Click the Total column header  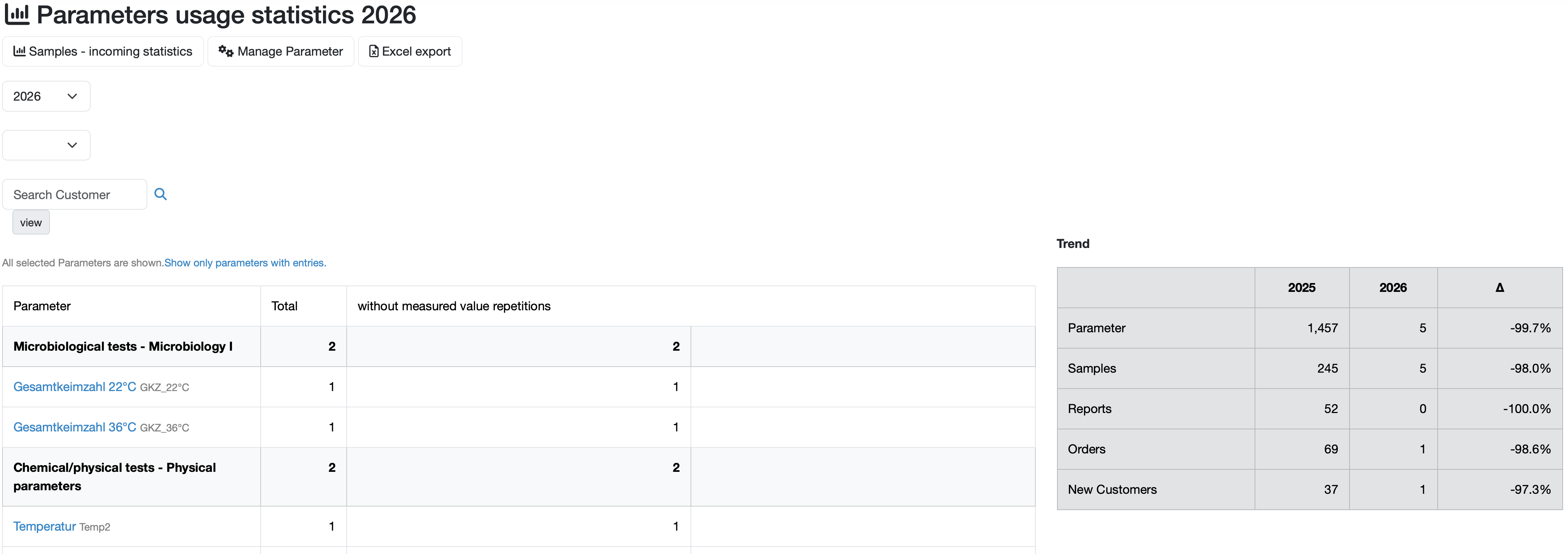click(284, 306)
